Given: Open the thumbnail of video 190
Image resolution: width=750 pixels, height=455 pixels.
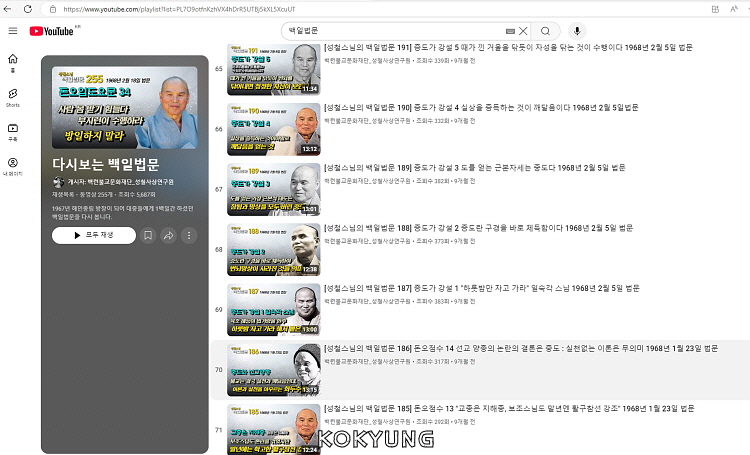Looking at the screenshot, I should click(x=274, y=129).
